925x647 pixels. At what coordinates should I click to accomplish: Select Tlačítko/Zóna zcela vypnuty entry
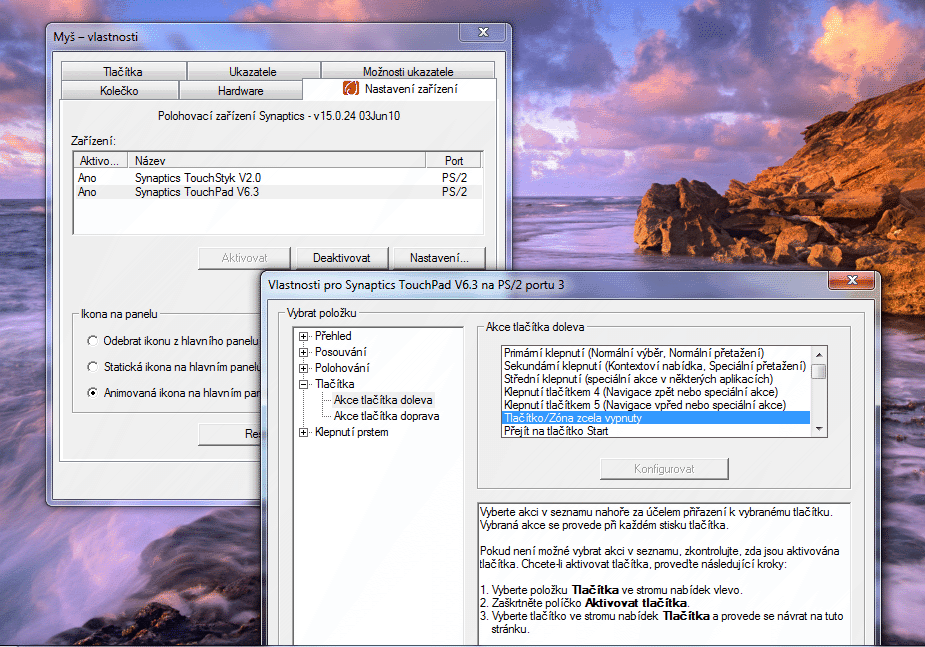click(x=655, y=418)
